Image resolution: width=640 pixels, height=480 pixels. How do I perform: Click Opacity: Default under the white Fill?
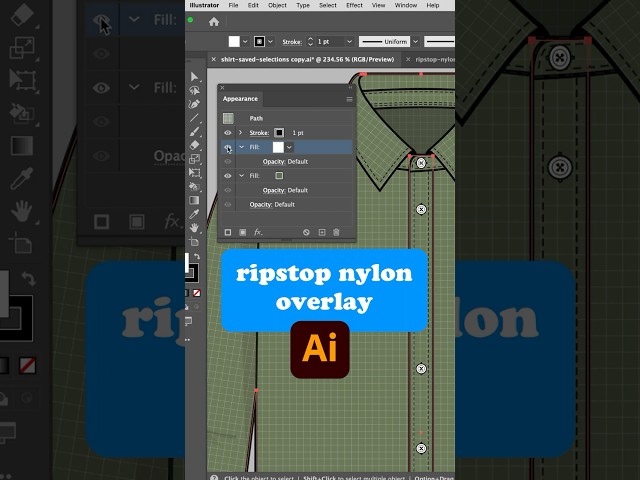point(285,162)
